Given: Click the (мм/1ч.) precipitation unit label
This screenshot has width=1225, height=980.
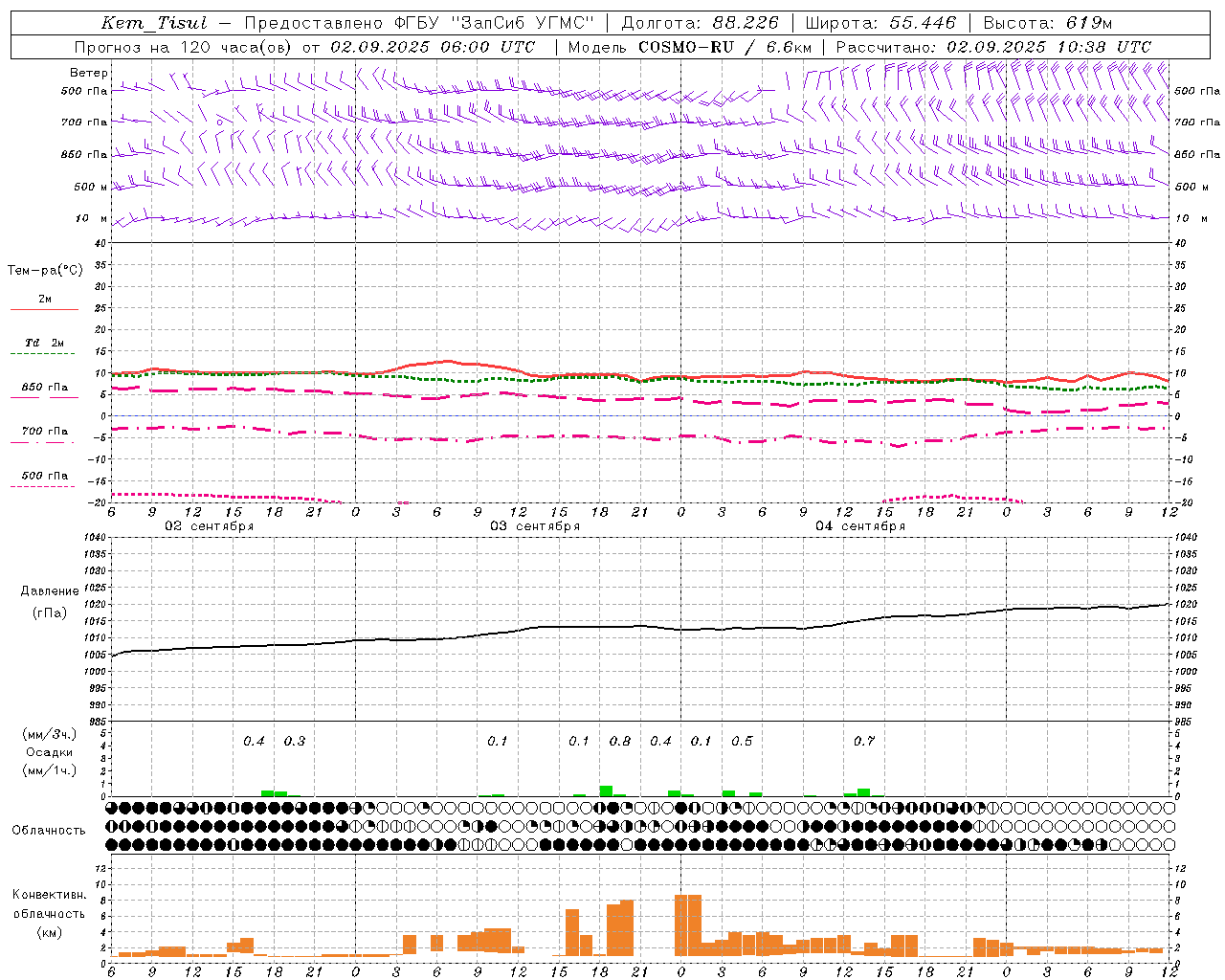Looking at the screenshot, I should (50, 771).
